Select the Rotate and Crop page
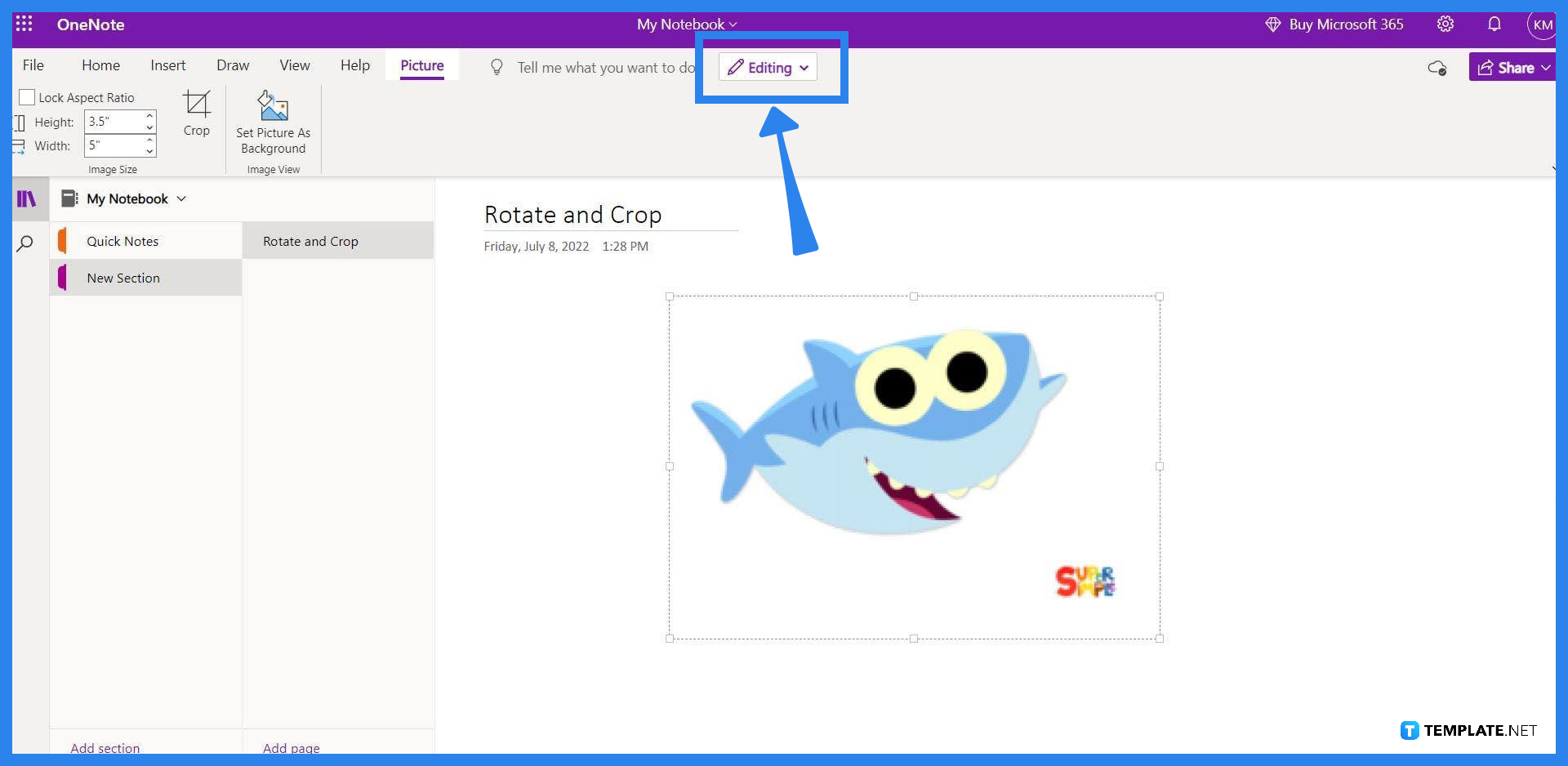 click(x=310, y=240)
